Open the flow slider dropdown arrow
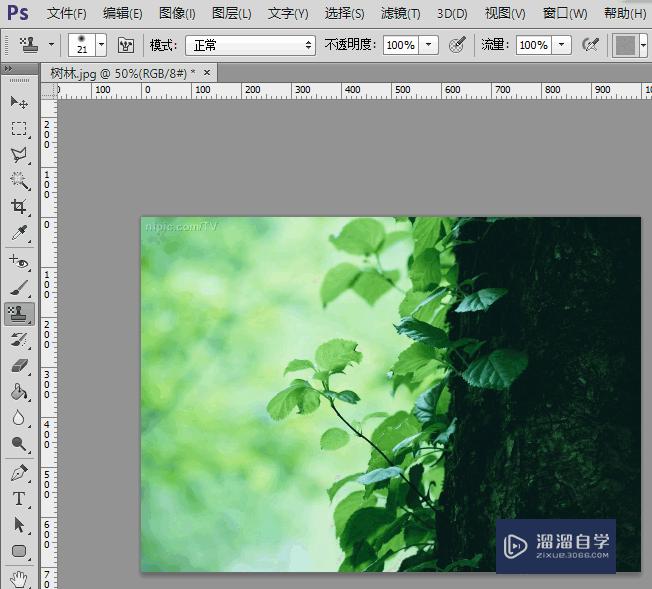Viewport: 652px width, 589px height. (561, 45)
